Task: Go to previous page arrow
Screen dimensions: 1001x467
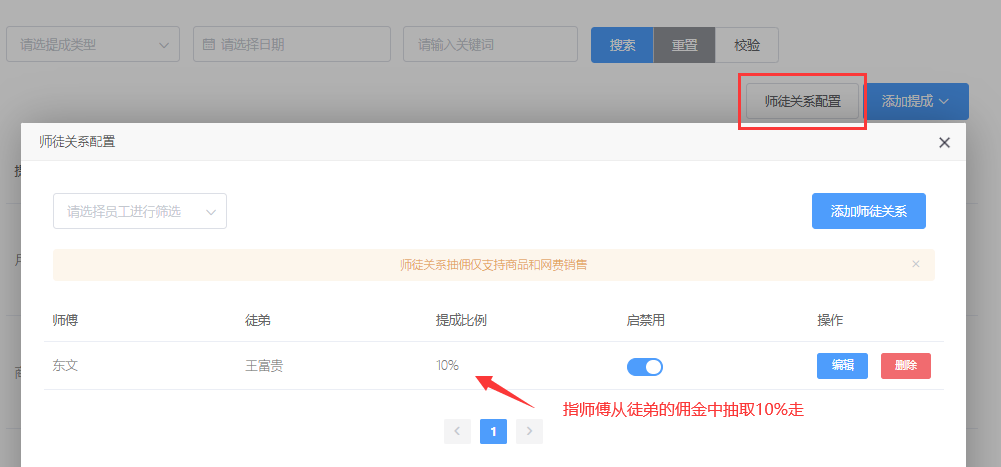Action: tap(457, 431)
